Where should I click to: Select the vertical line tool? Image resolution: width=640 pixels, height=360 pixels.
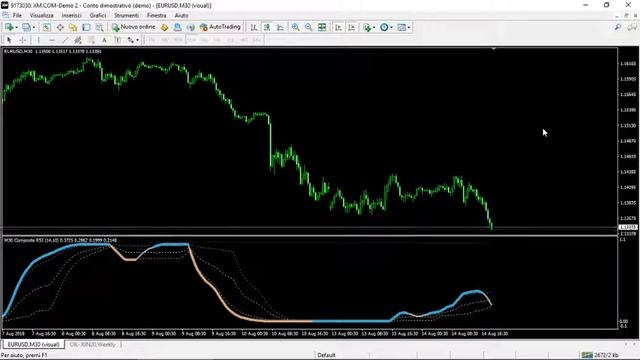pos(38,40)
